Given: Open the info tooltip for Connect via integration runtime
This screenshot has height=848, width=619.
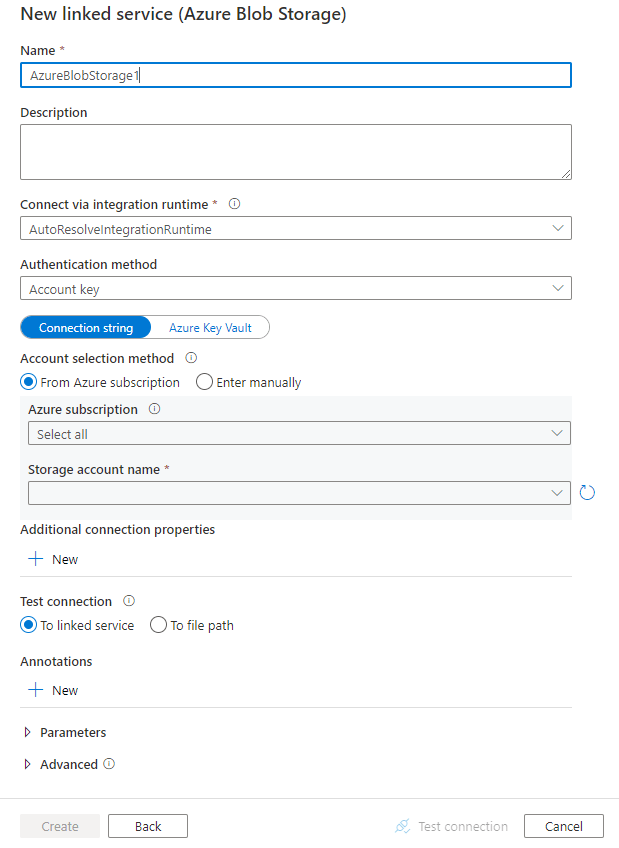Looking at the screenshot, I should pos(234,204).
